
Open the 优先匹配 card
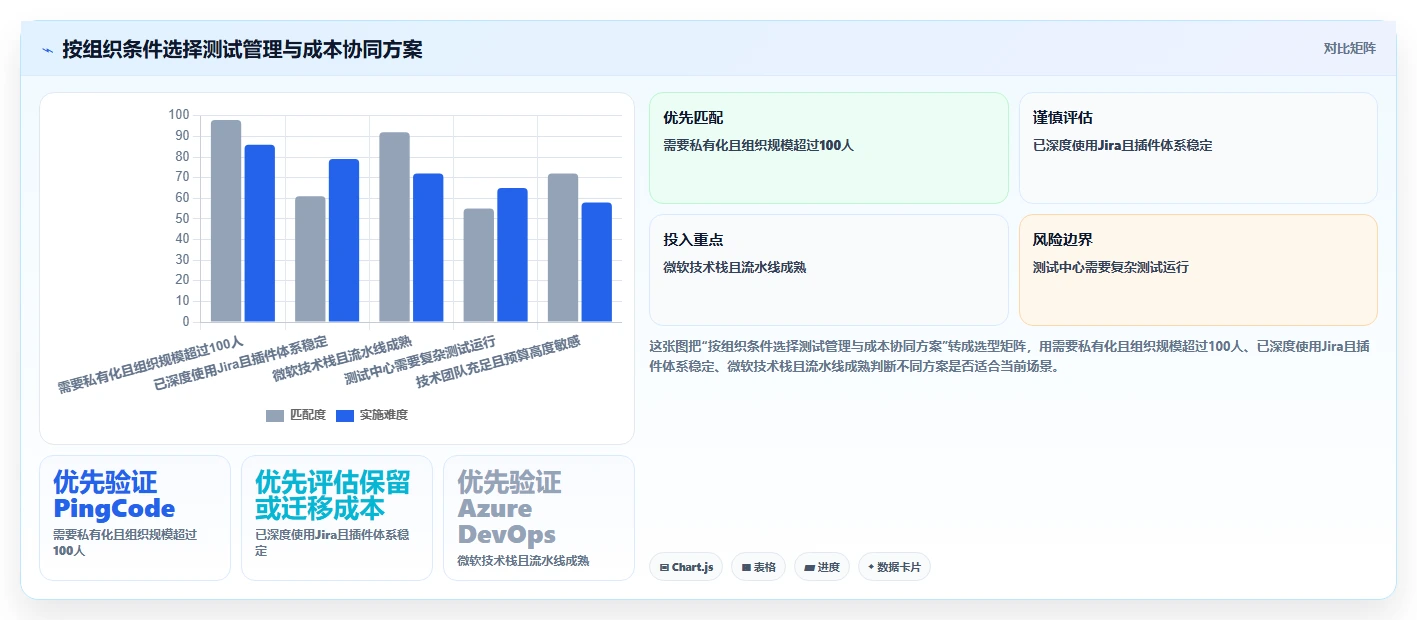pos(829,148)
